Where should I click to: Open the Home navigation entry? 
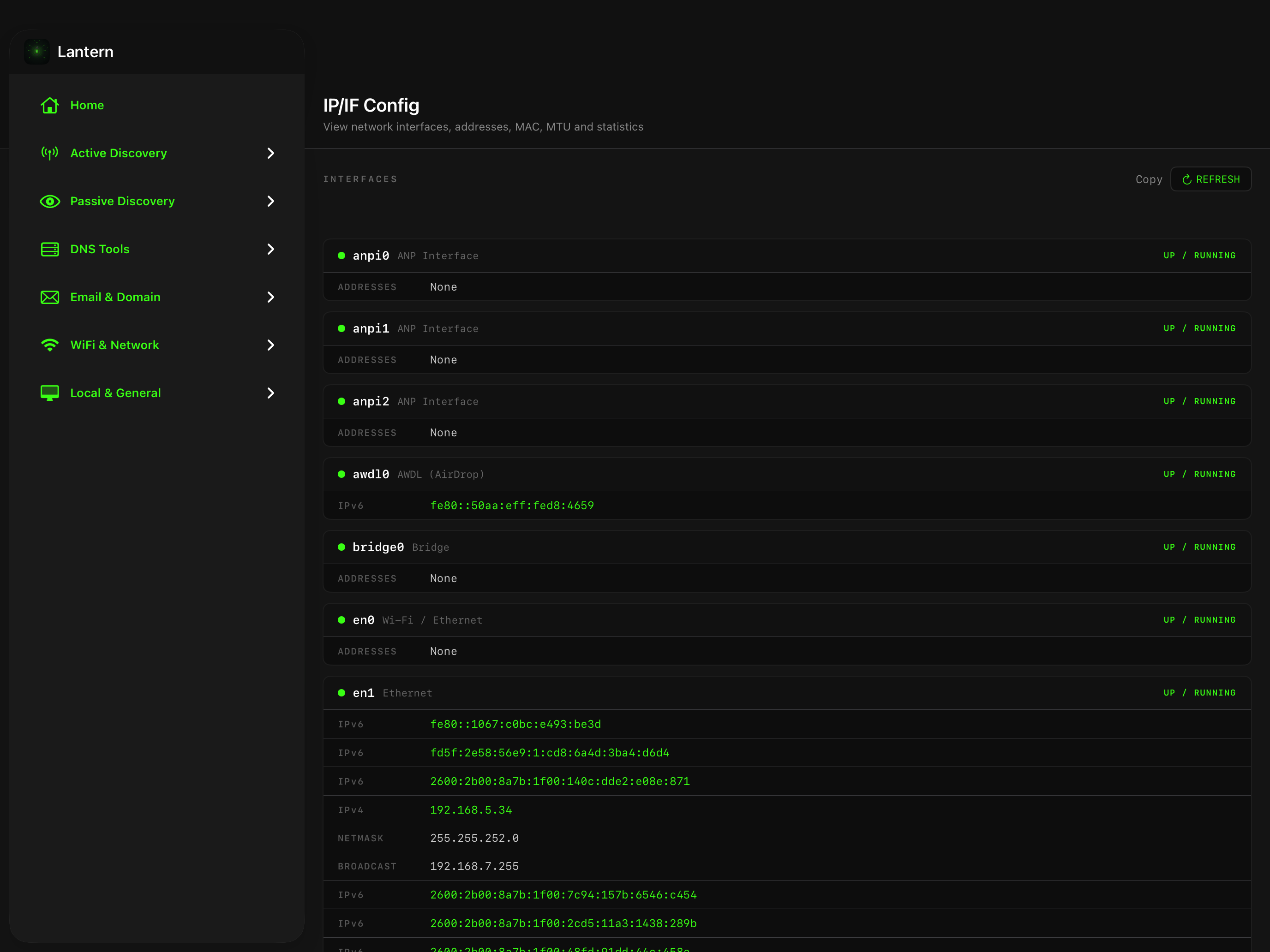(x=87, y=106)
